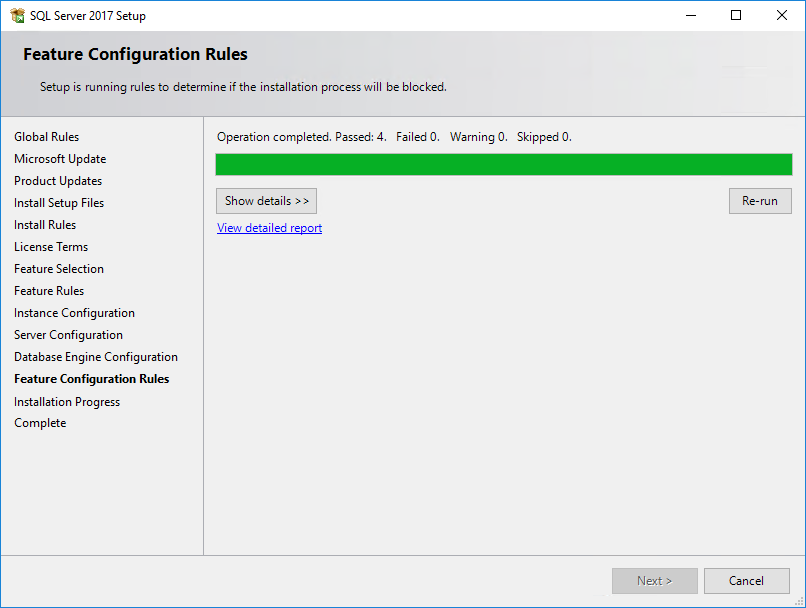The width and height of the screenshot is (806, 608).
Task: Open the View detailed report link
Action: (269, 228)
